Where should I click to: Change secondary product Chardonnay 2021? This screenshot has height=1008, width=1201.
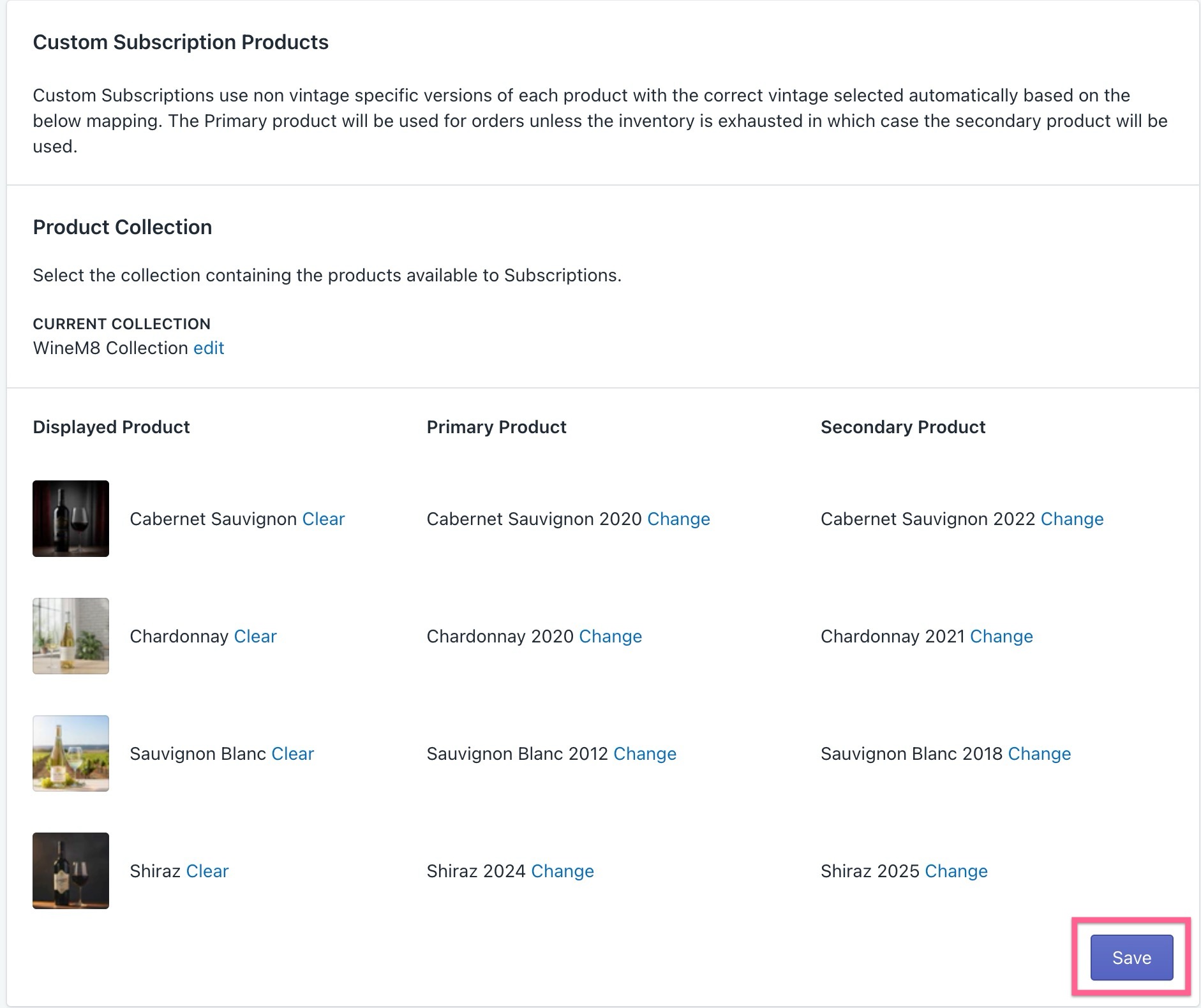(x=1001, y=636)
